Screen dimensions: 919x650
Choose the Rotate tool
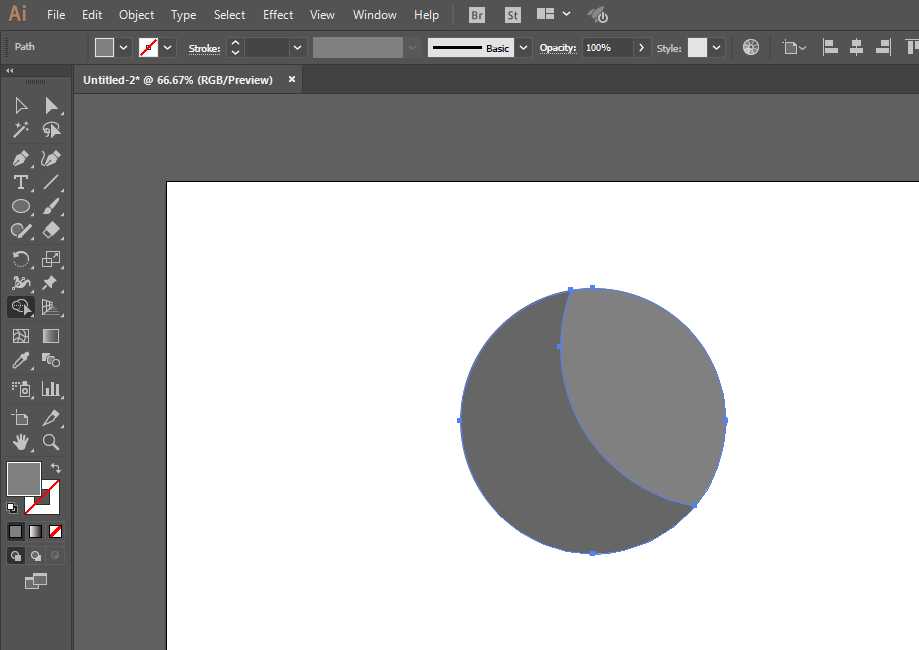(x=20, y=259)
